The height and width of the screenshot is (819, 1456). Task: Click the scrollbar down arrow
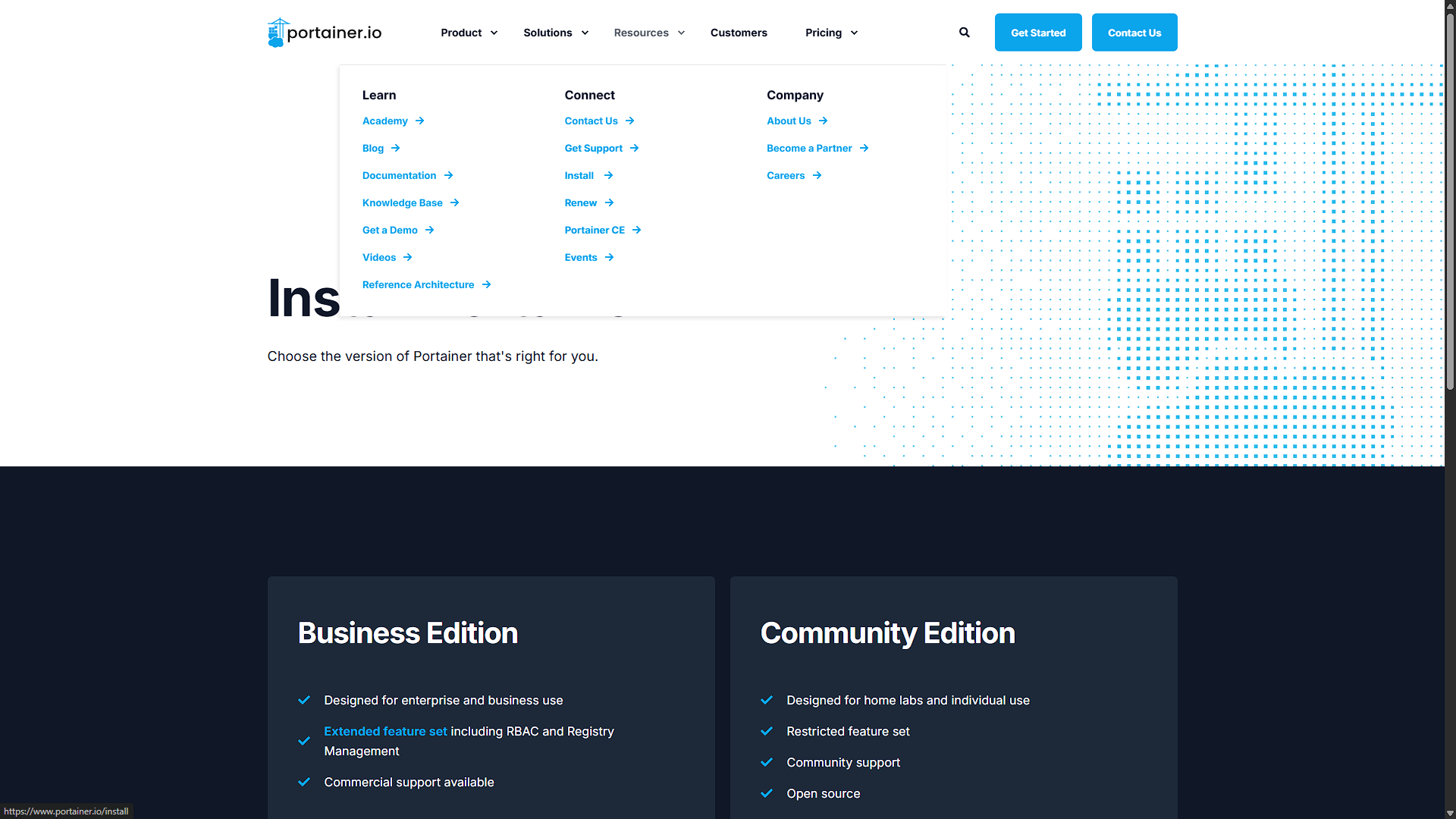pos(1450,813)
